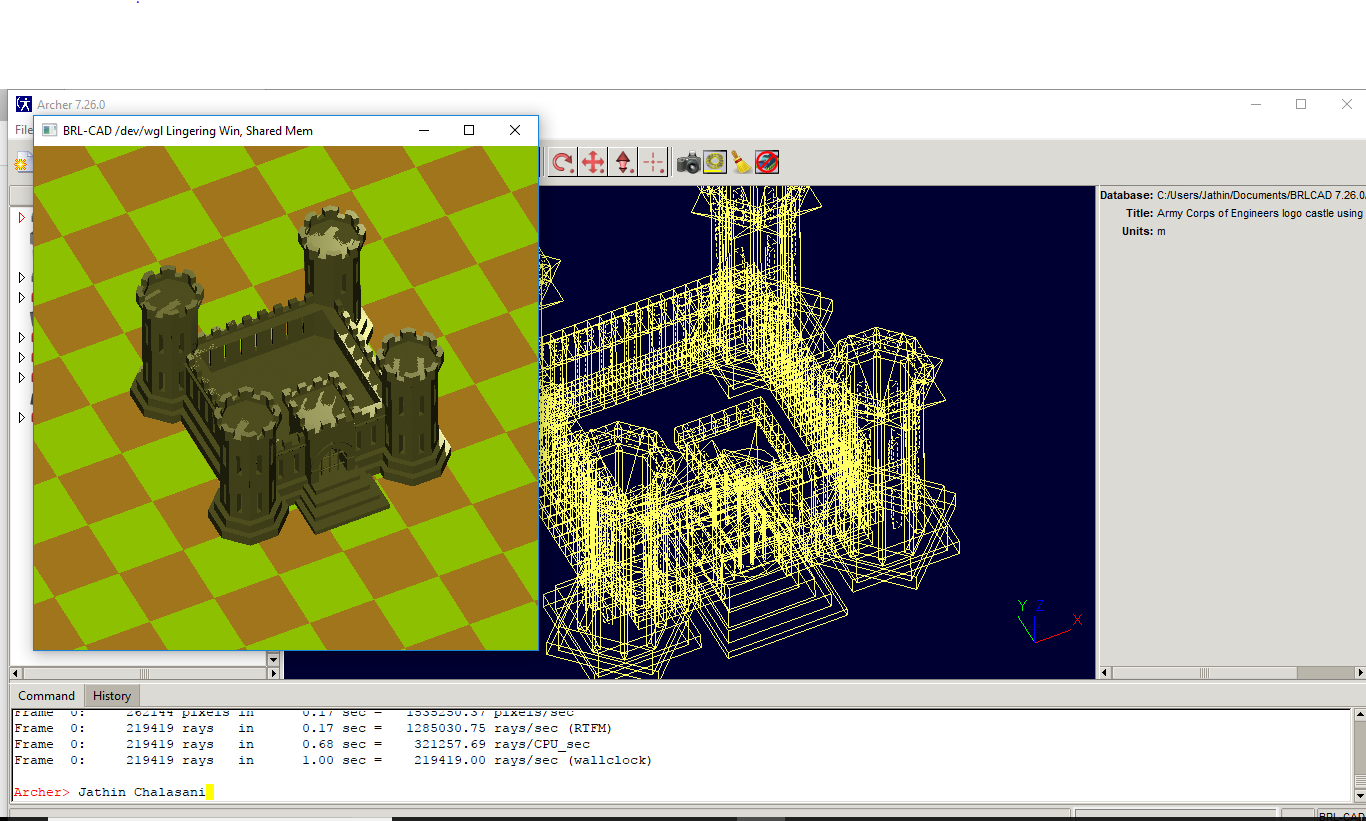Close the Archer 7.26.0 window

pos(1346,104)
